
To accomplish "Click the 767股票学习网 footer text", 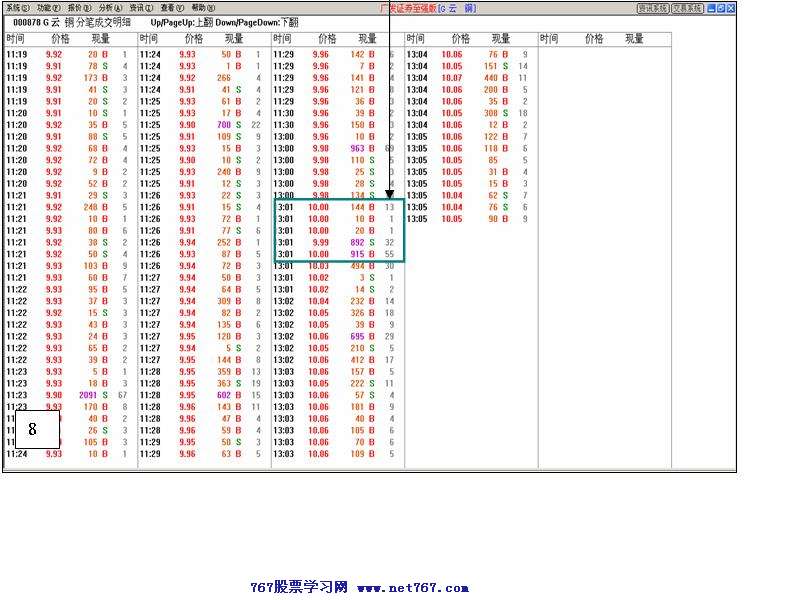I will pos(298,588).
